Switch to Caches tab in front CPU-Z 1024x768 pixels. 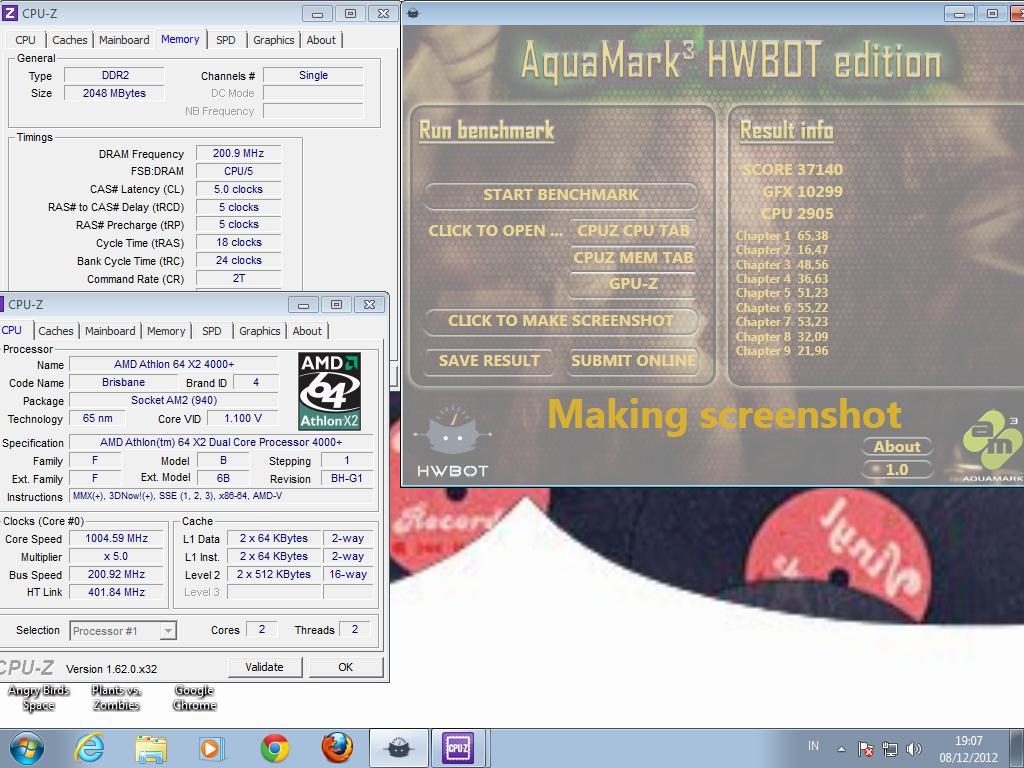(56, 331)
